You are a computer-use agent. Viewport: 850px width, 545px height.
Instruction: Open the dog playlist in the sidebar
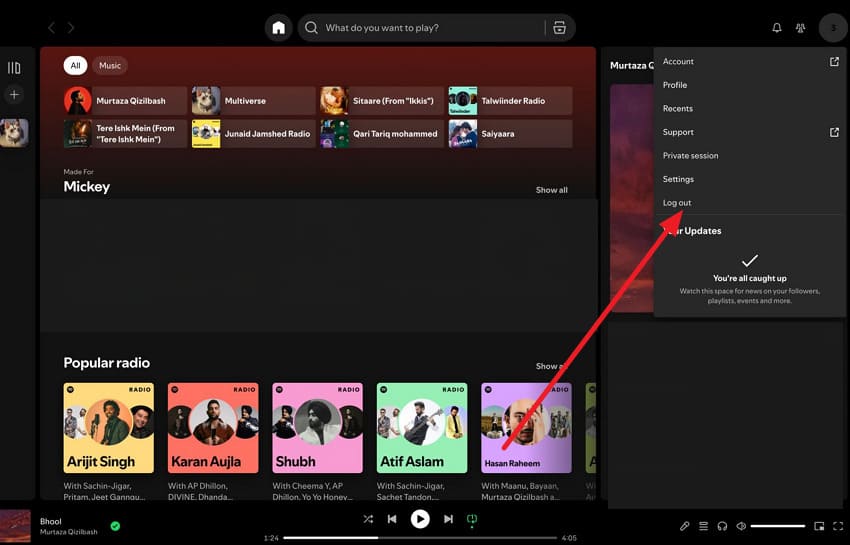click(14, 133)
